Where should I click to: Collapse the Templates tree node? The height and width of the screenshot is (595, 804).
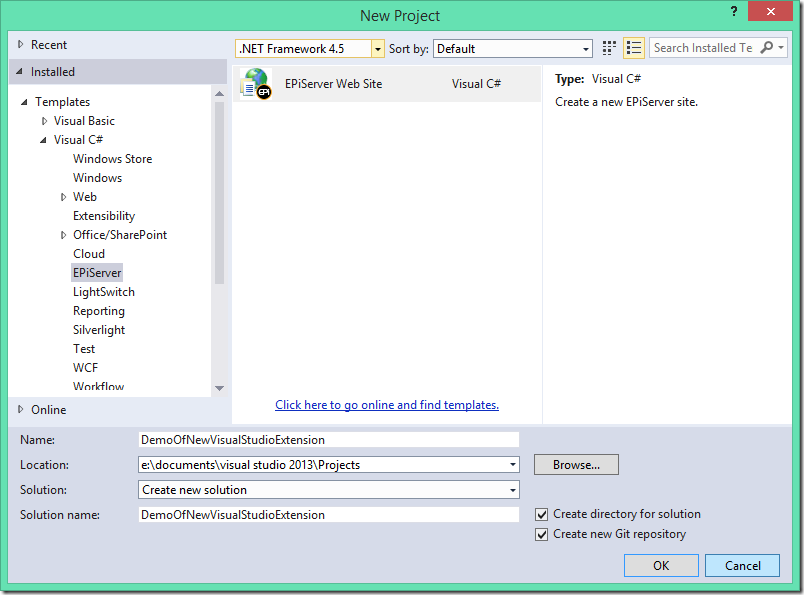pyautogui.click(x=24, y=102)
